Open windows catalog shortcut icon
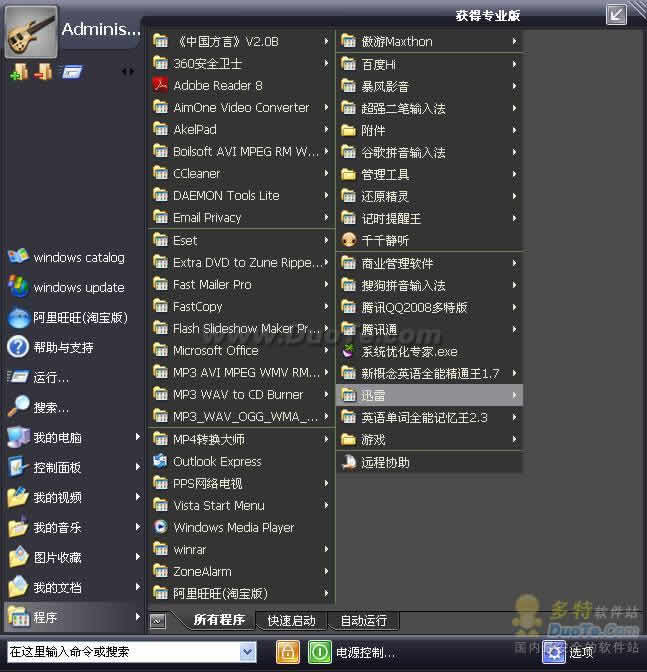 point(18,257)
